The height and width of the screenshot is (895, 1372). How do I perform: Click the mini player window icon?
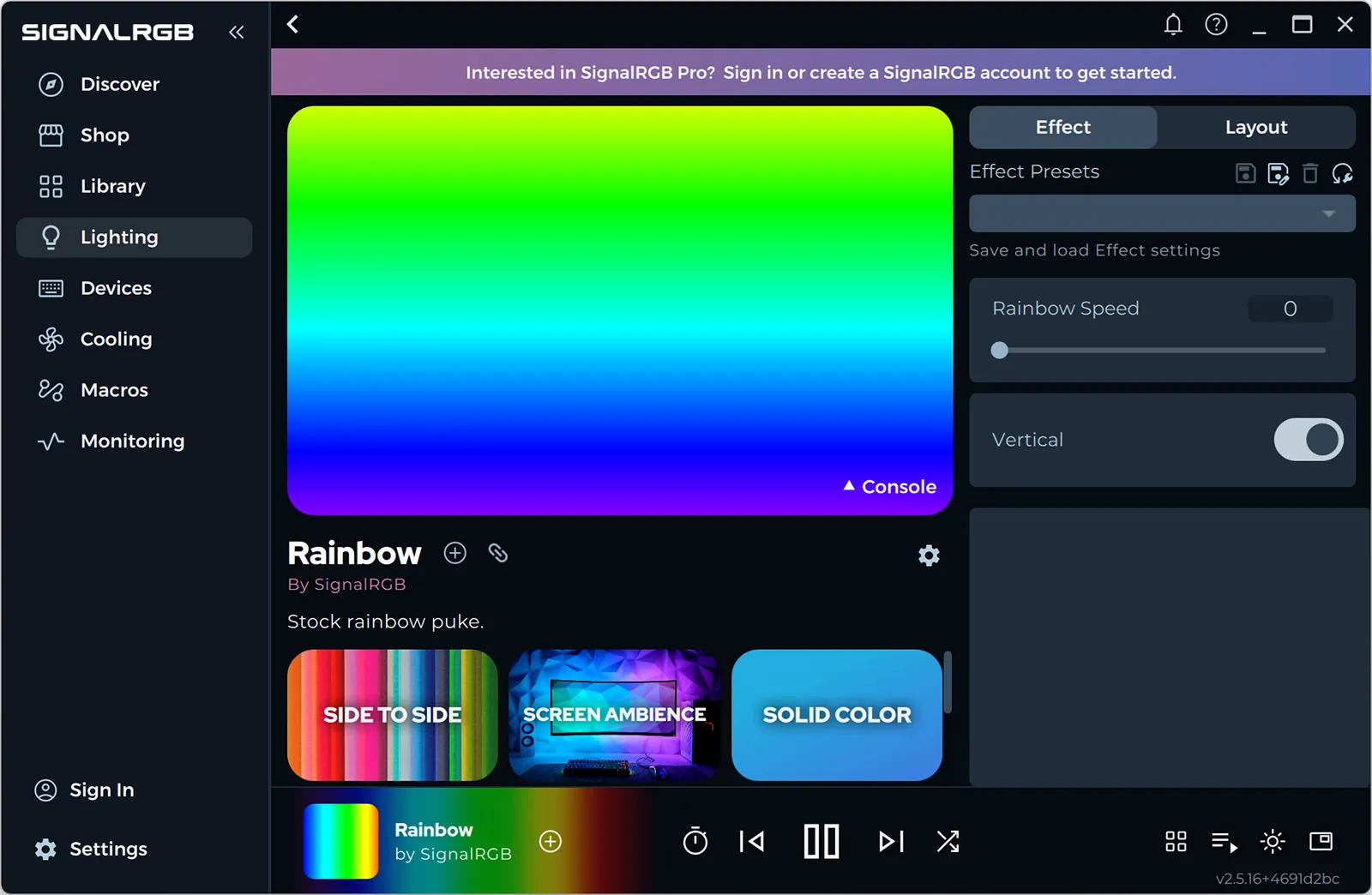[x=1321, y=841]
